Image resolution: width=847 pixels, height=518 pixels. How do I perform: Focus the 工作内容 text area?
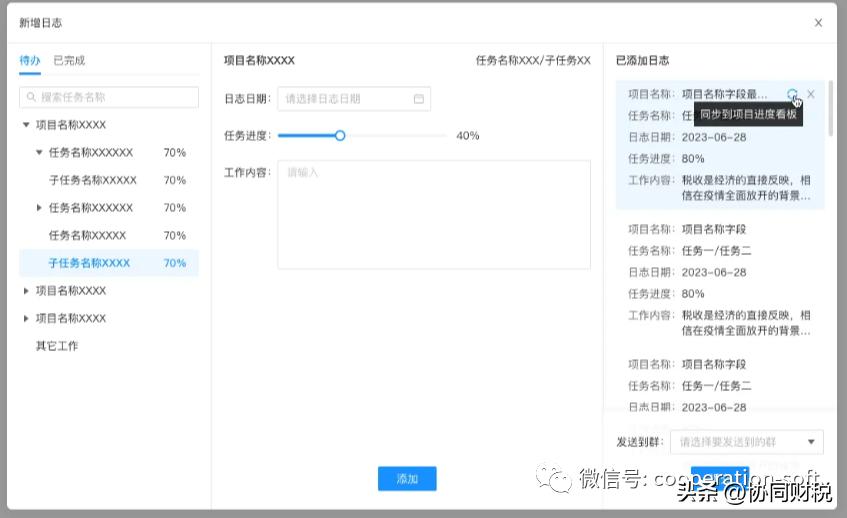434,214
